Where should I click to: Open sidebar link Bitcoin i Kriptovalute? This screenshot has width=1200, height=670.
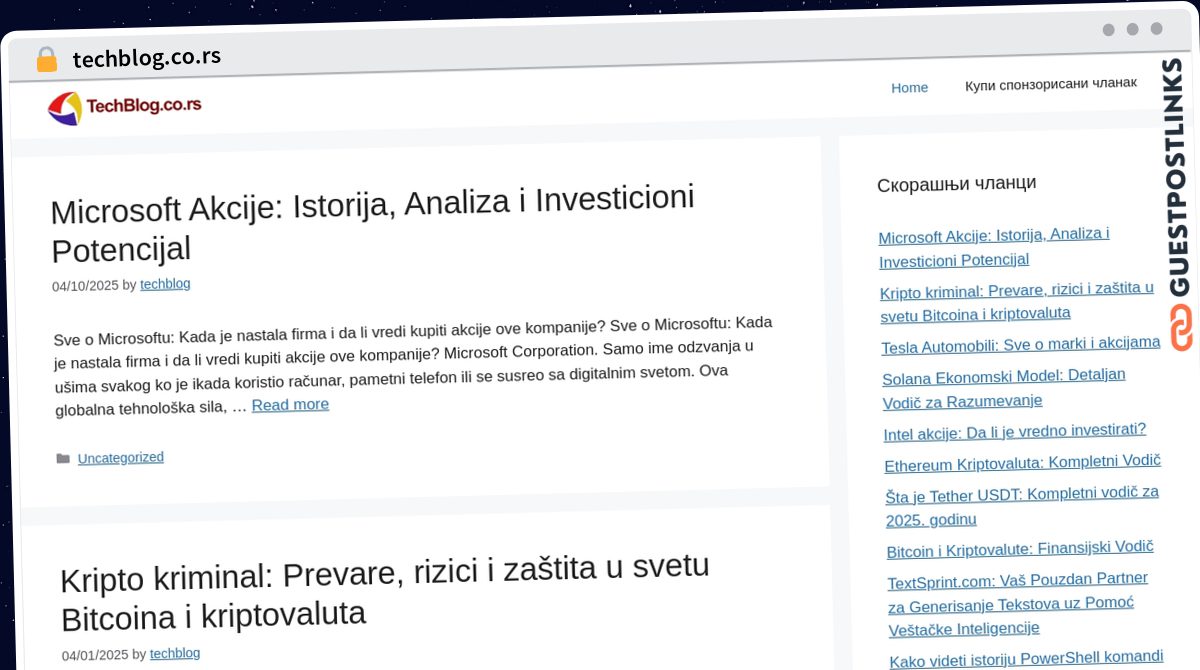[1020, 549]
